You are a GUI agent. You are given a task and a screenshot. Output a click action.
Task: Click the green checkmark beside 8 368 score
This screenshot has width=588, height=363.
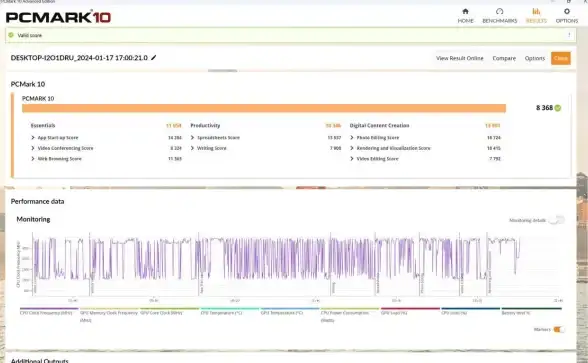pyautogui.click(x=558, y=108)
